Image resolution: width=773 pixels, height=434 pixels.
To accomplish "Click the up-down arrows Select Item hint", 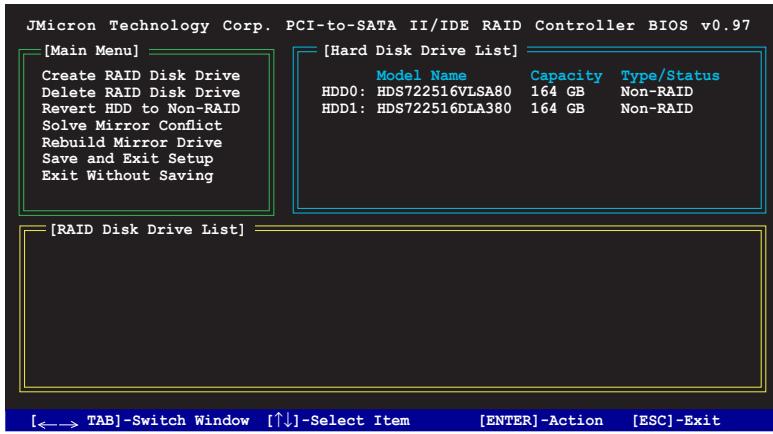I will [x=338, y=420].
